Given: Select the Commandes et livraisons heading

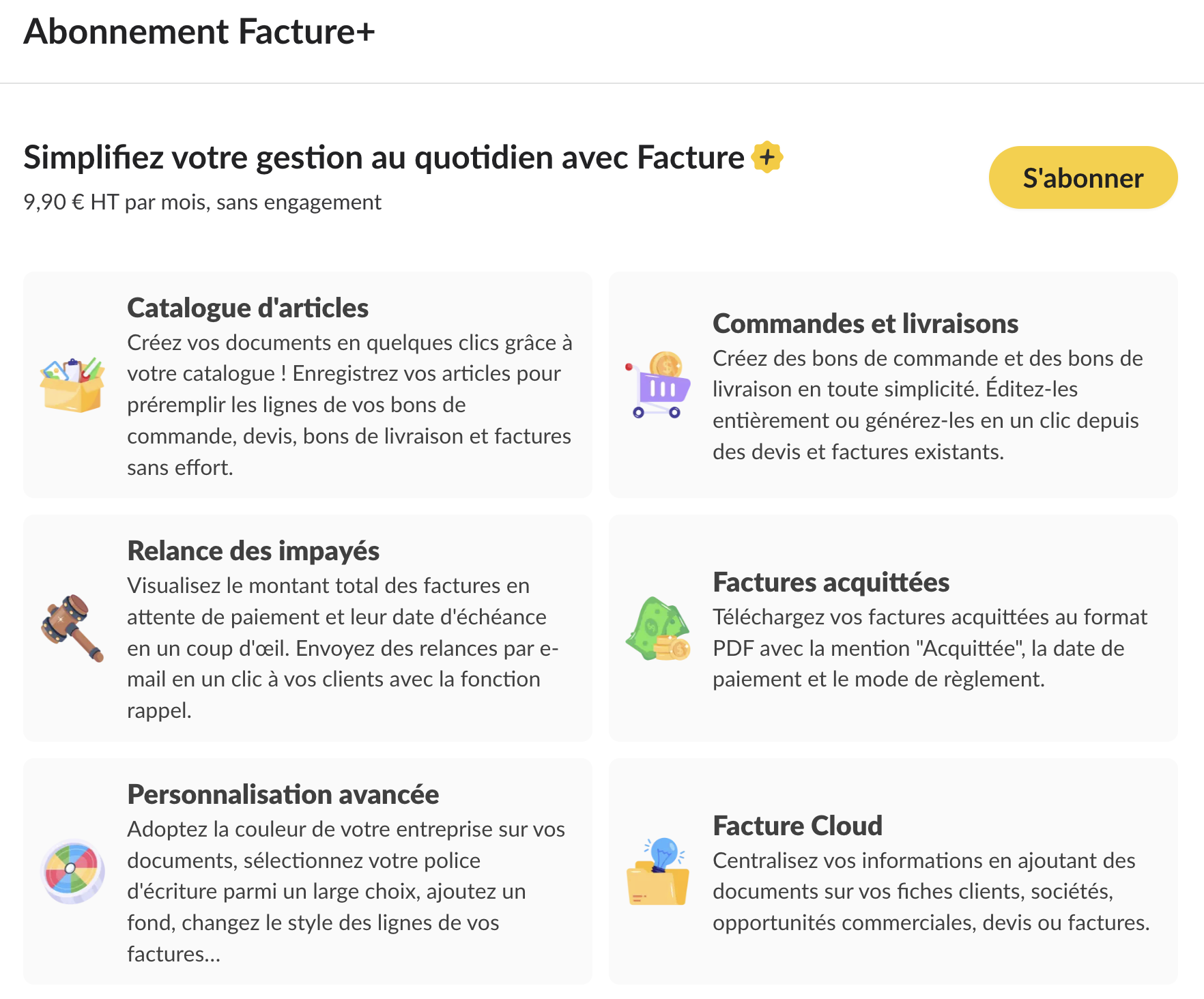Looking at the screenshot, I should click(x=865, y=323).
